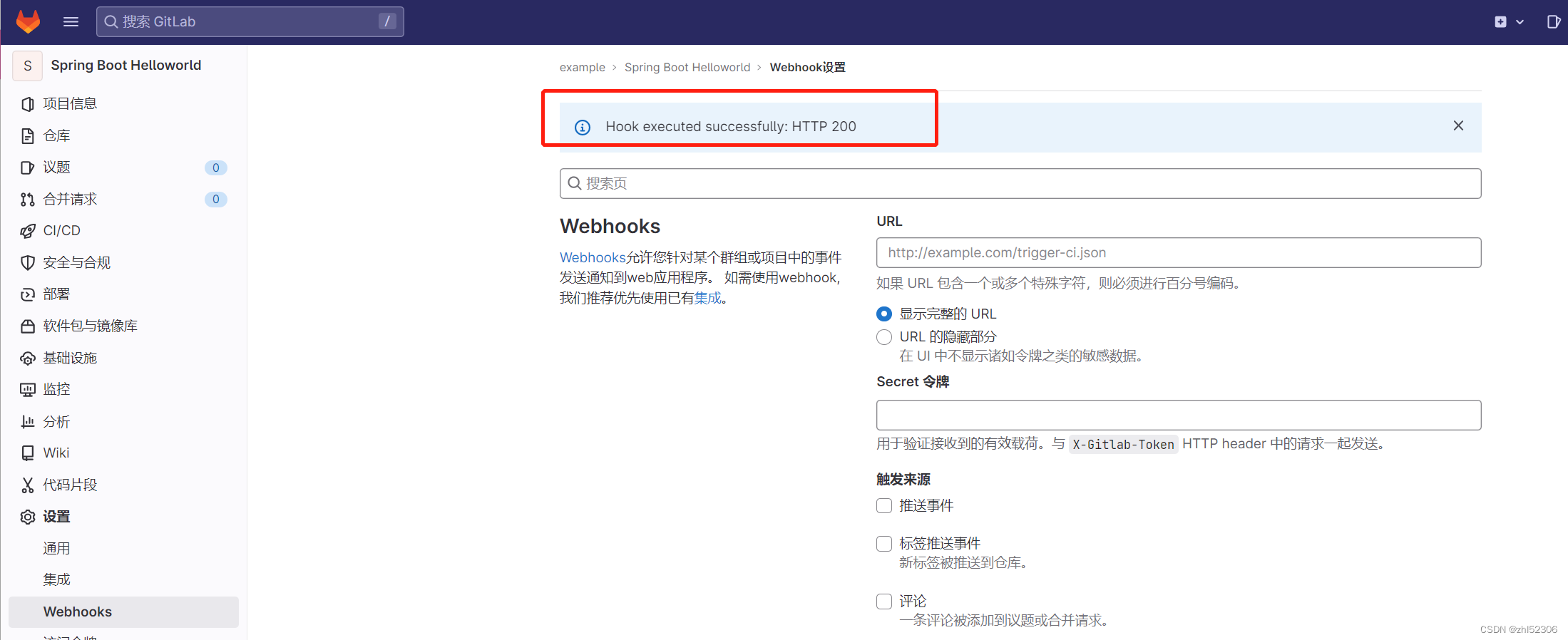Open the hamburger navigation menu
The width and height of the screenshot is (1568, 640).
click(x=71, y=21)
